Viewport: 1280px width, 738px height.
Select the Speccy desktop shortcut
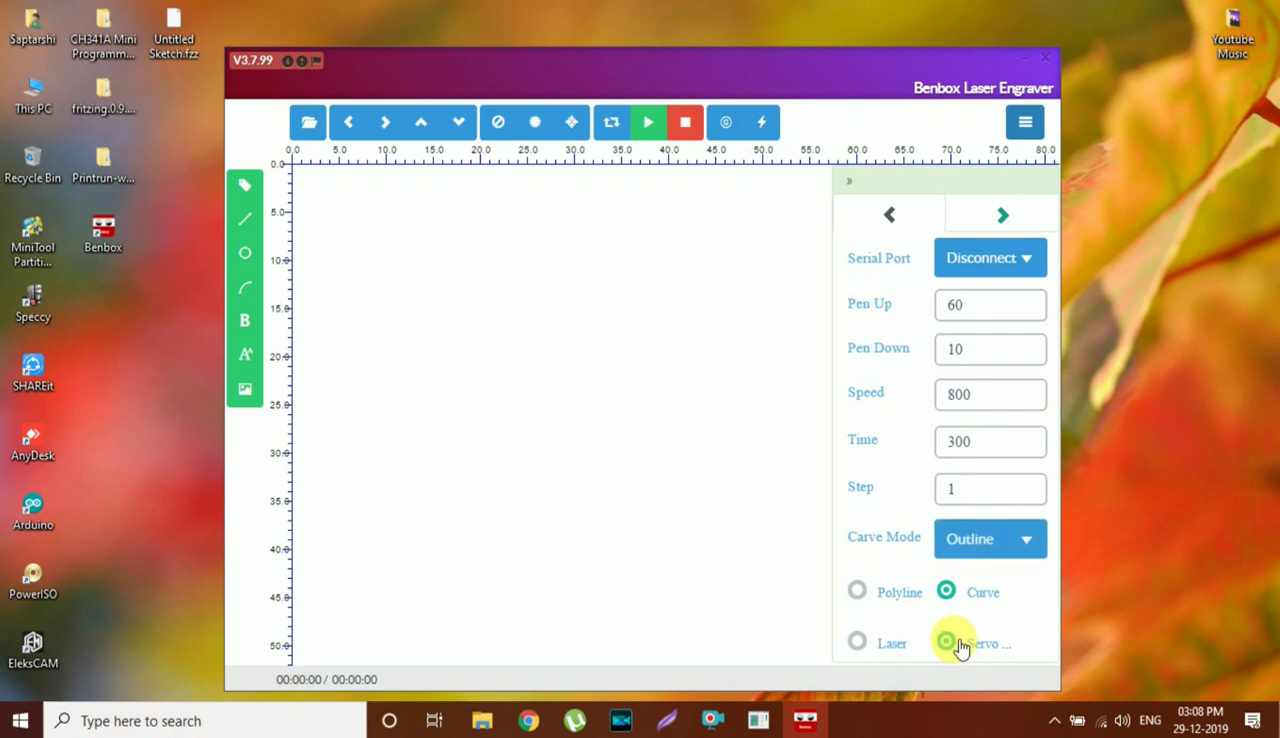(33, 304)
